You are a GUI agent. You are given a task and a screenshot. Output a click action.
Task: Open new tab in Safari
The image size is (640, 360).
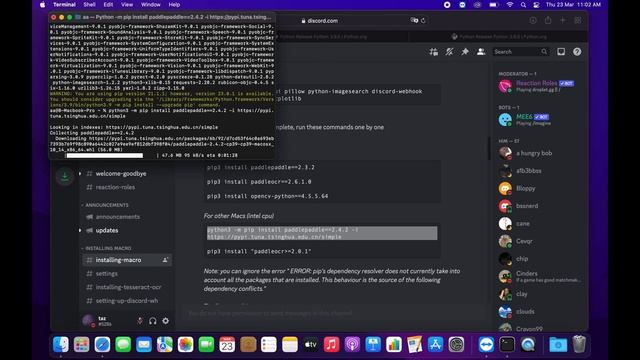tap(562, 20)
